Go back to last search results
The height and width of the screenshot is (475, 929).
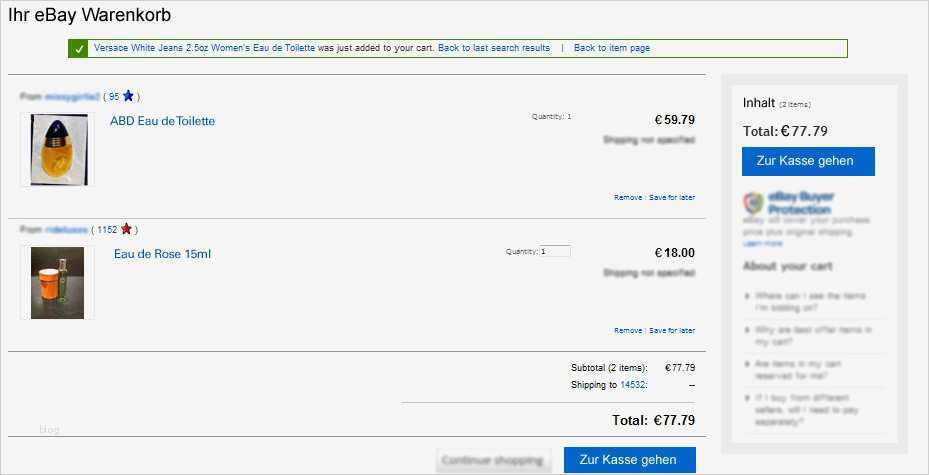click(494, 48)
